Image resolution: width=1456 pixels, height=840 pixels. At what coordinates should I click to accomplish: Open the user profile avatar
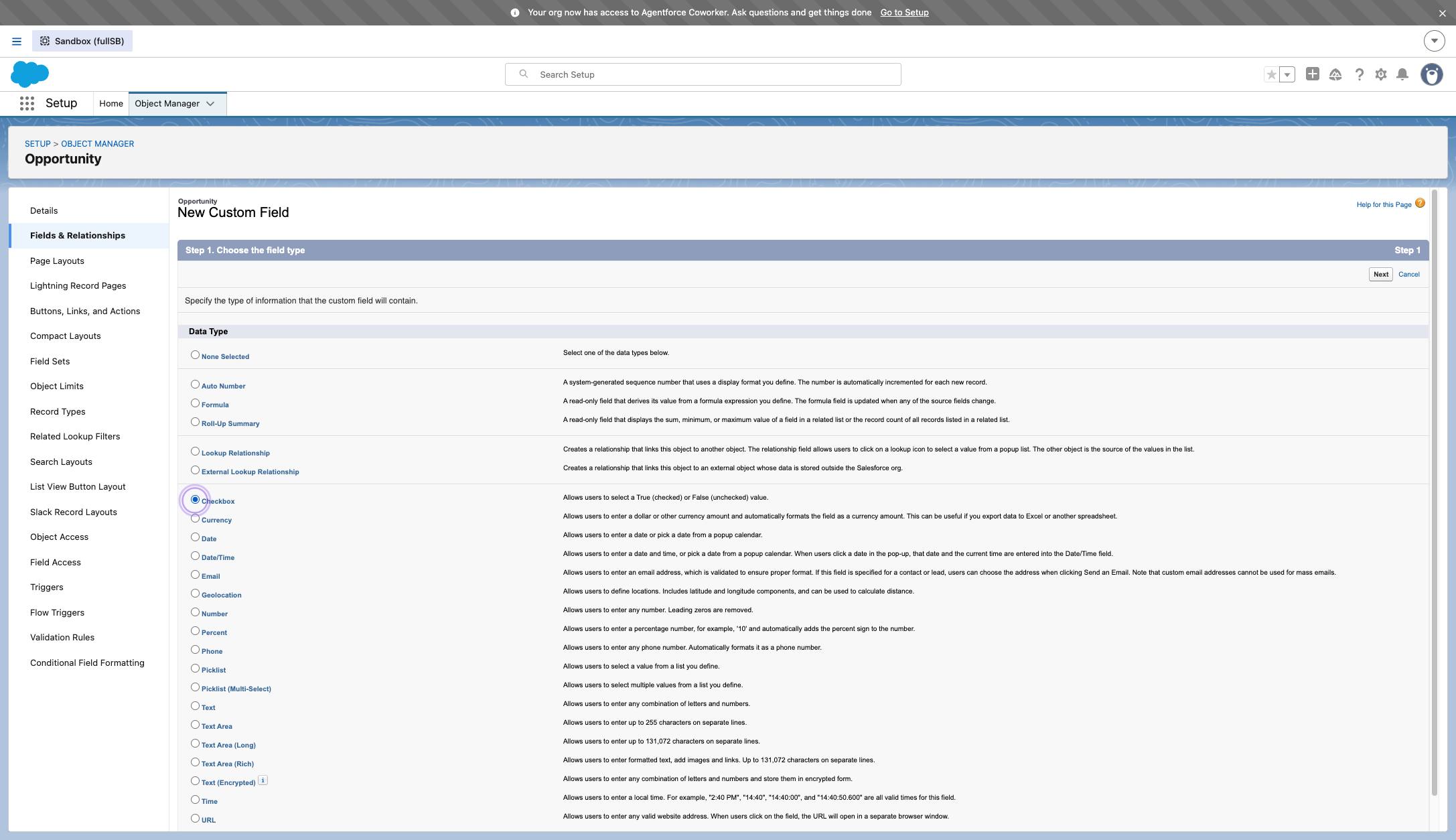coord(1432,74)
